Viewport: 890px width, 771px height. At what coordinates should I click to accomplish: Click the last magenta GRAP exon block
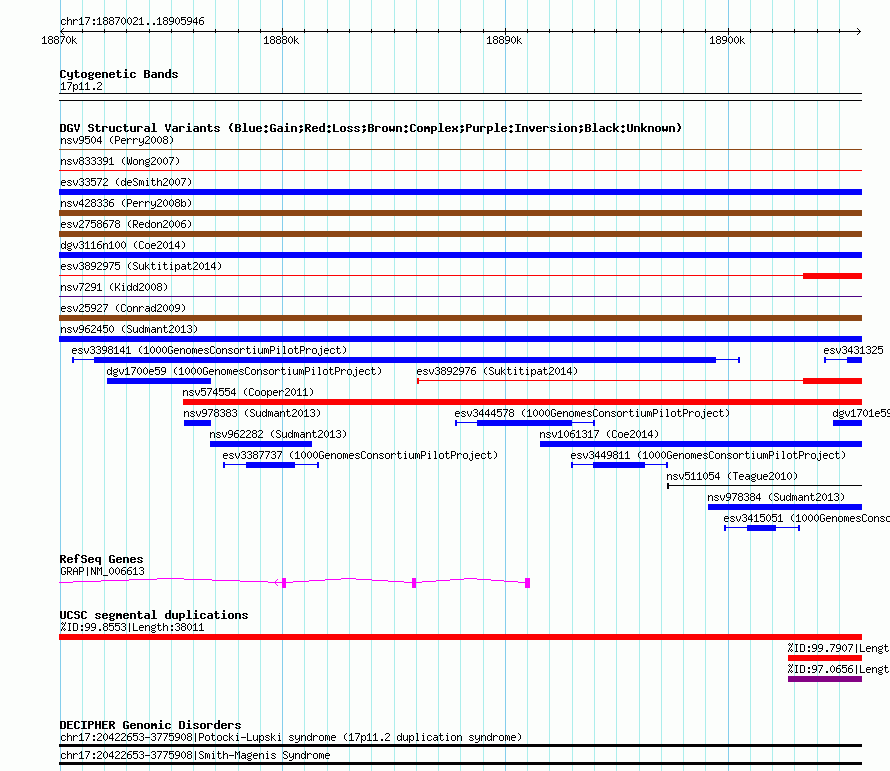(x=527, y=583)
